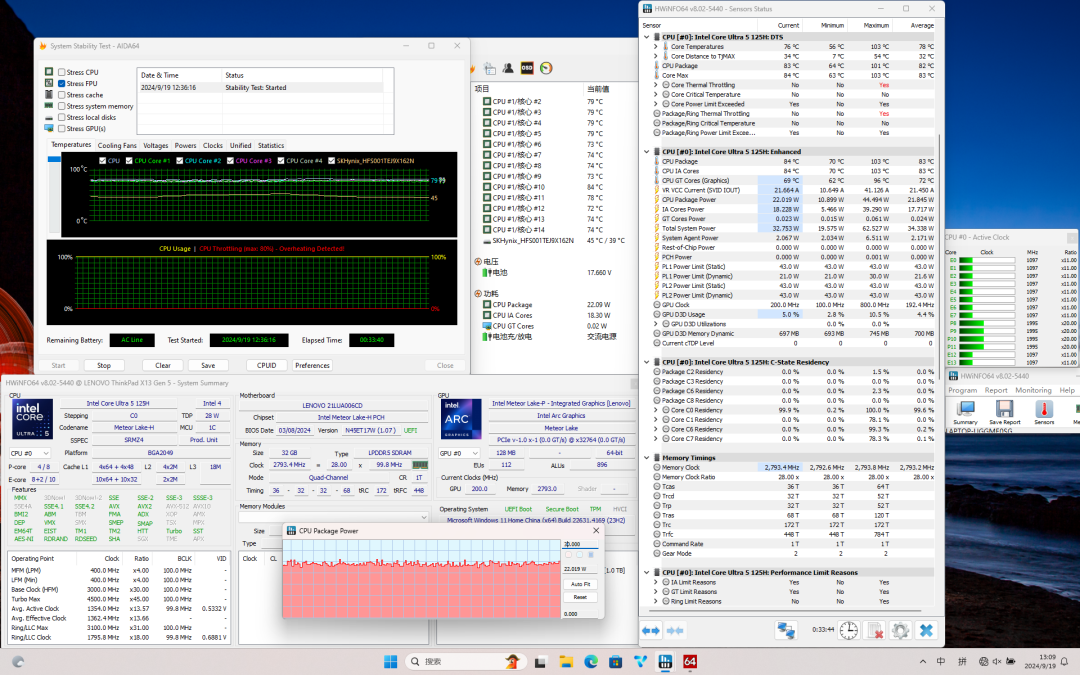1080x675 pixels.
Task: Open the OSD icon in AIDA64 toolbar
Action: point(527,68)
